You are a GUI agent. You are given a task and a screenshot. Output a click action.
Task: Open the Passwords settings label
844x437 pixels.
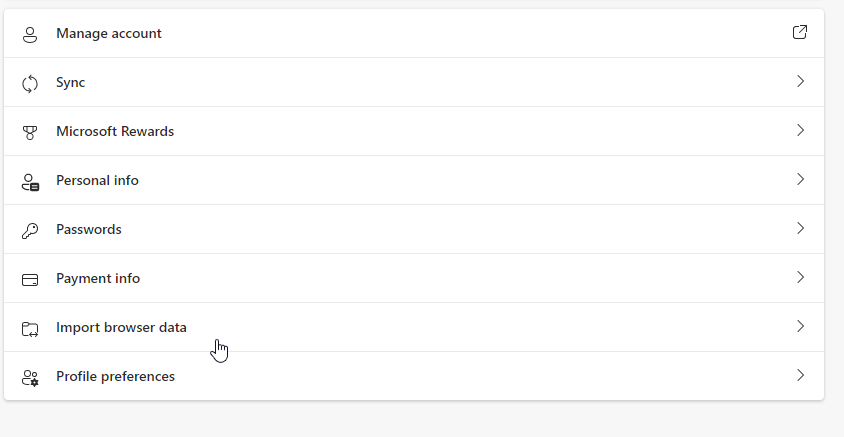pos(89,229)
